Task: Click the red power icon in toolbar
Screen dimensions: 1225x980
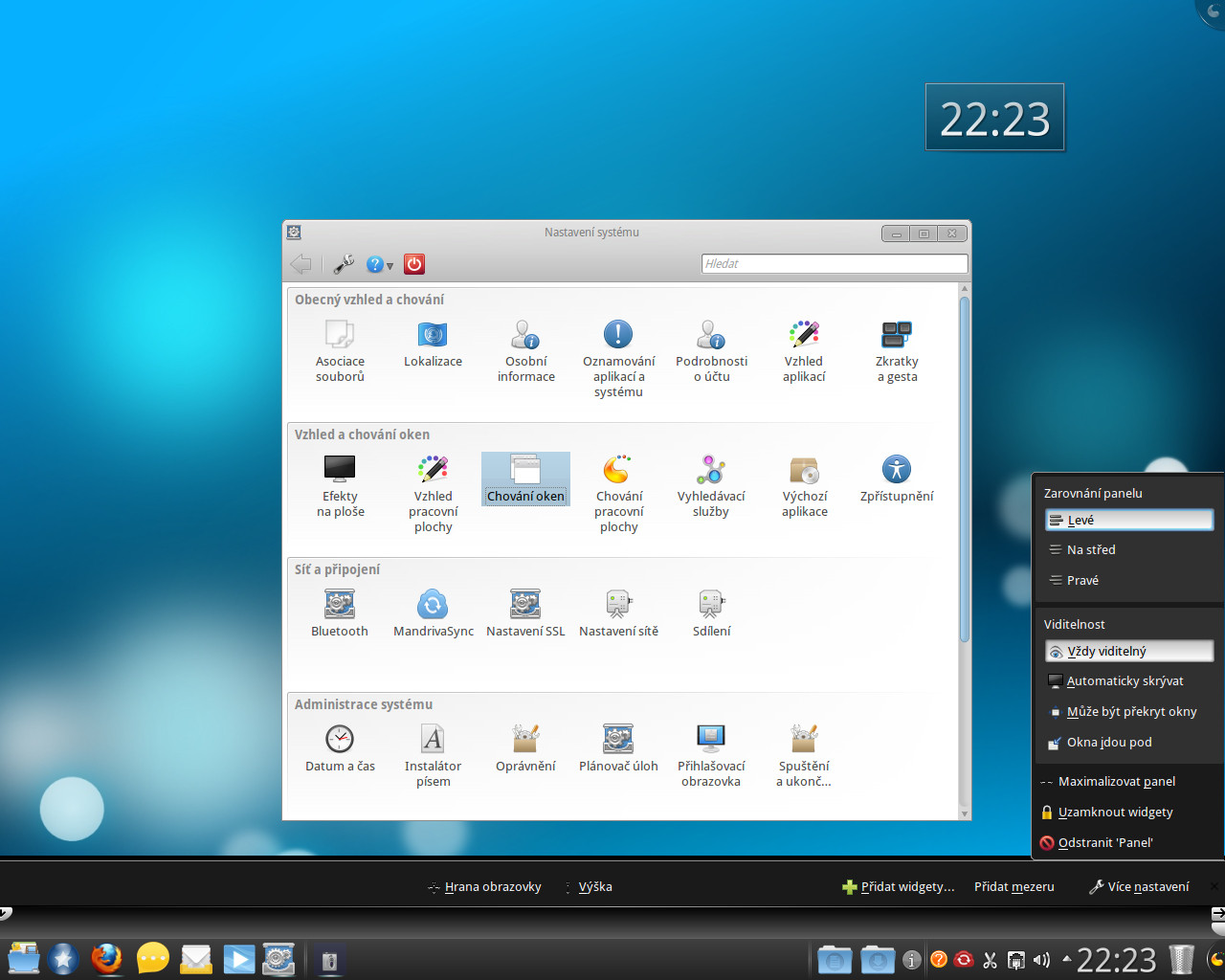Action: [x=414, y=264]
